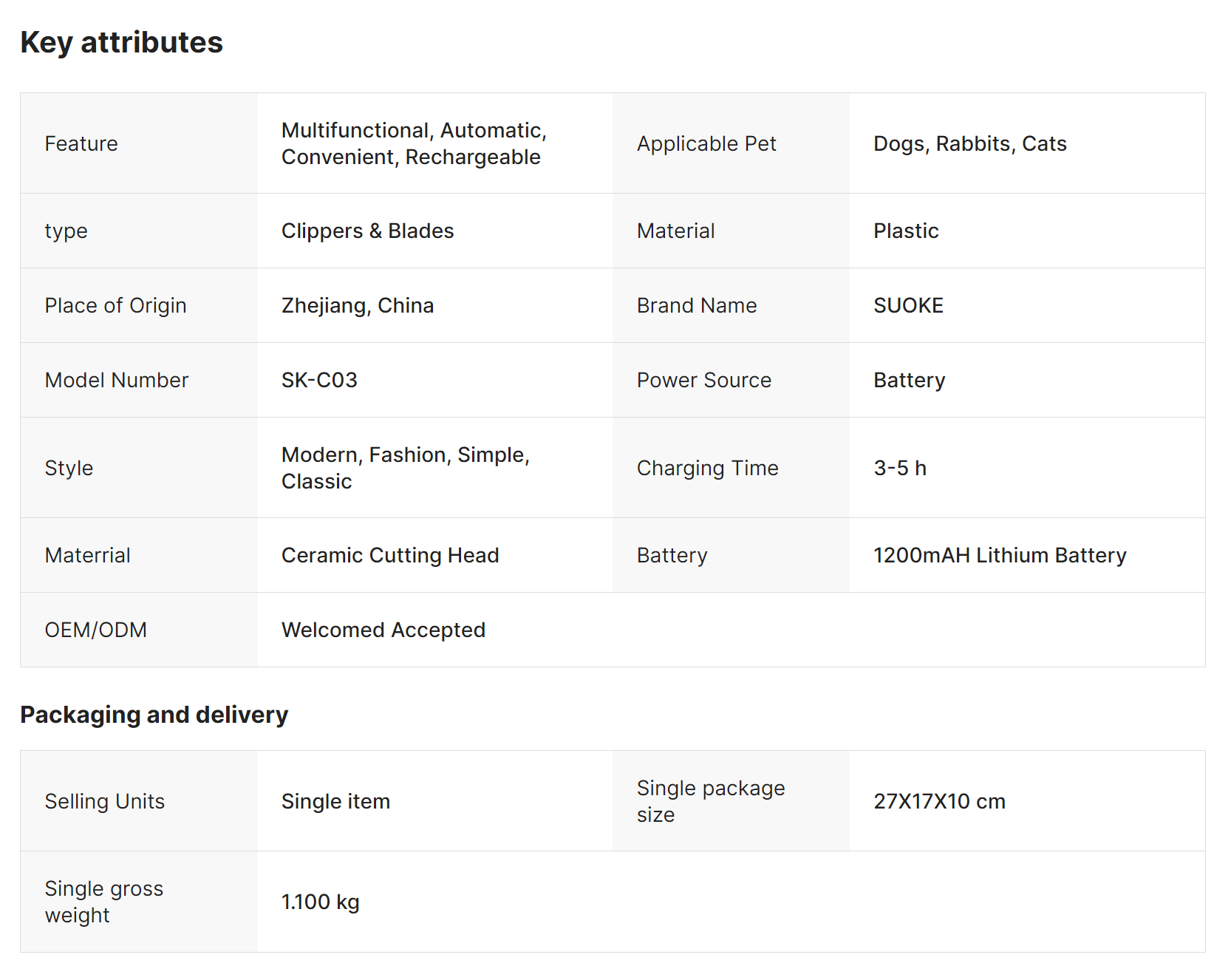Click the 1200mAH Lithium Battery value
This screenshot has height=980, width=1231.
(x=999, y=555)
